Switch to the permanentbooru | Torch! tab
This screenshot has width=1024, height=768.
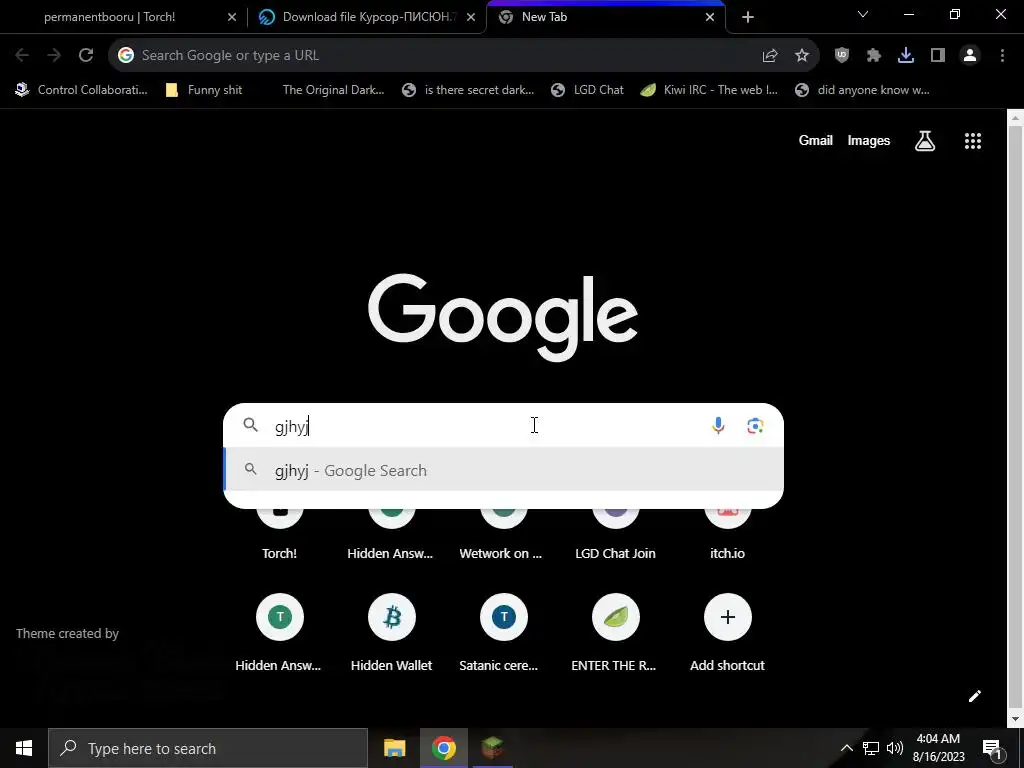click(110, 17)
